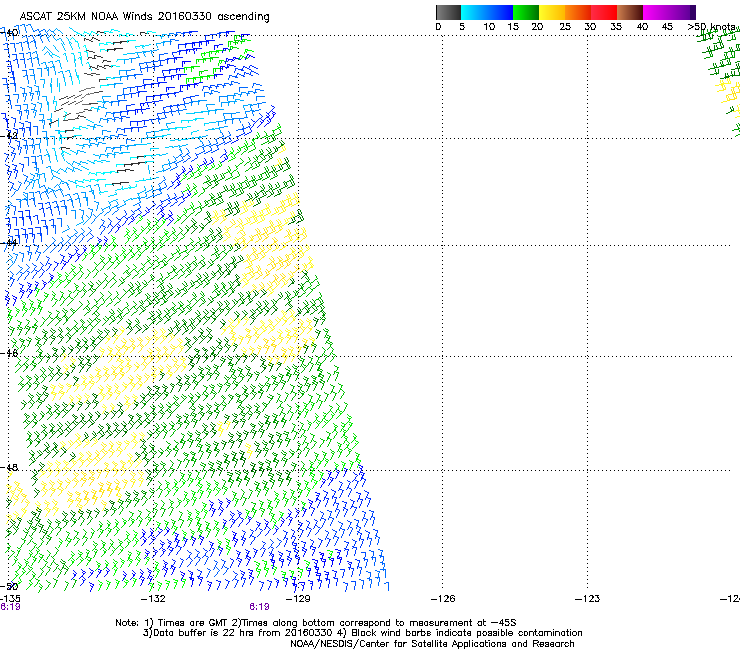Click the legend value '30'
Viewport: 740px width, 650px height.
[590, 27]
